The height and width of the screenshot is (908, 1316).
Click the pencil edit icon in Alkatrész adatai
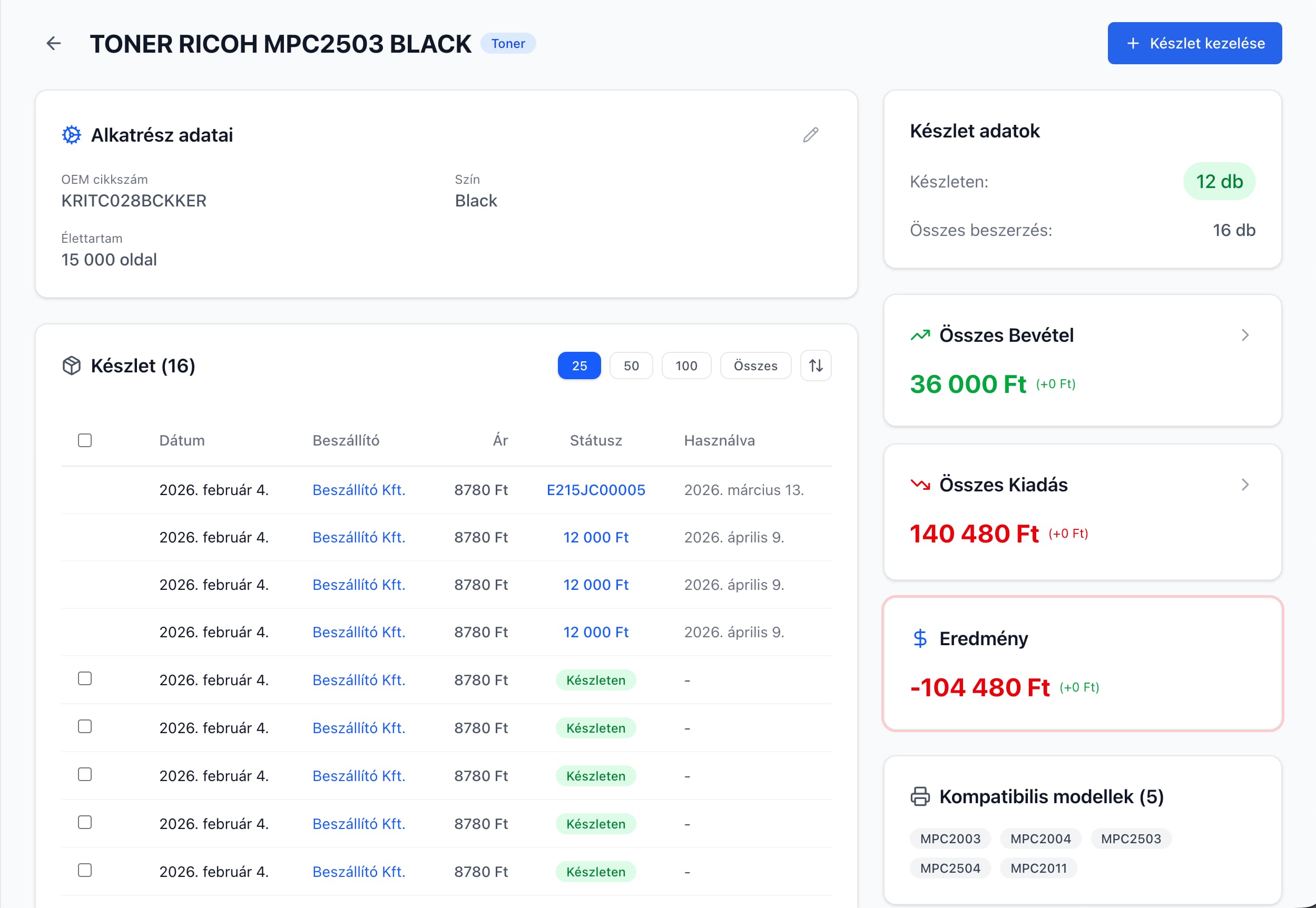(811, 135)
